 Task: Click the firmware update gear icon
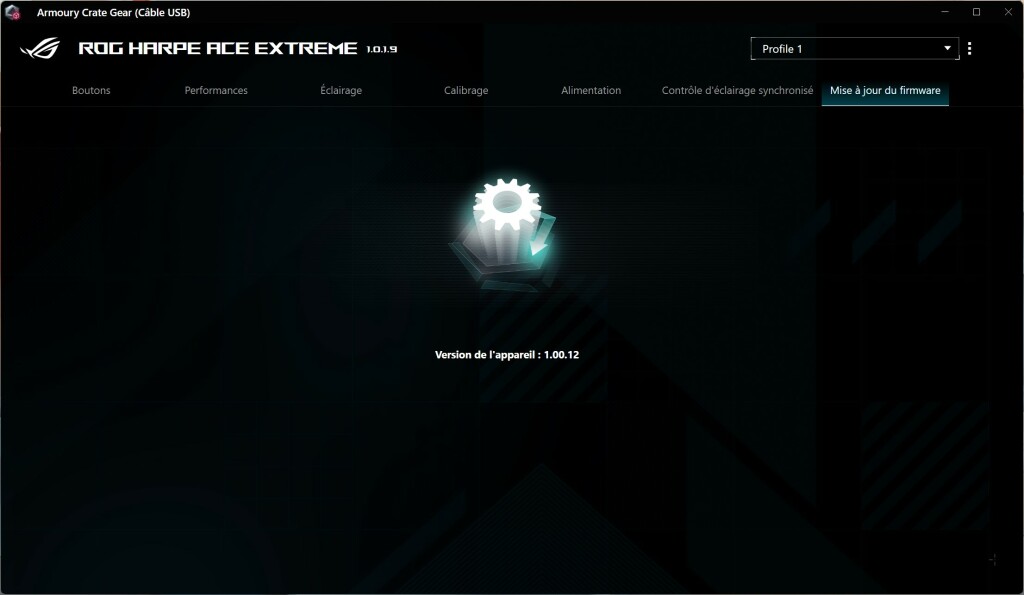click(x=506, y=233)
